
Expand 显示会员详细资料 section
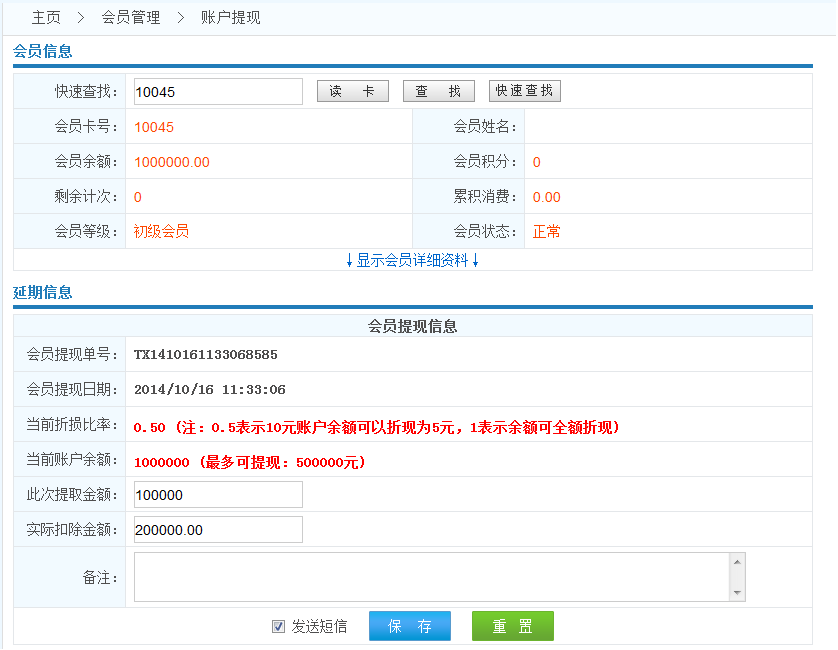click(x=413, y=260)
